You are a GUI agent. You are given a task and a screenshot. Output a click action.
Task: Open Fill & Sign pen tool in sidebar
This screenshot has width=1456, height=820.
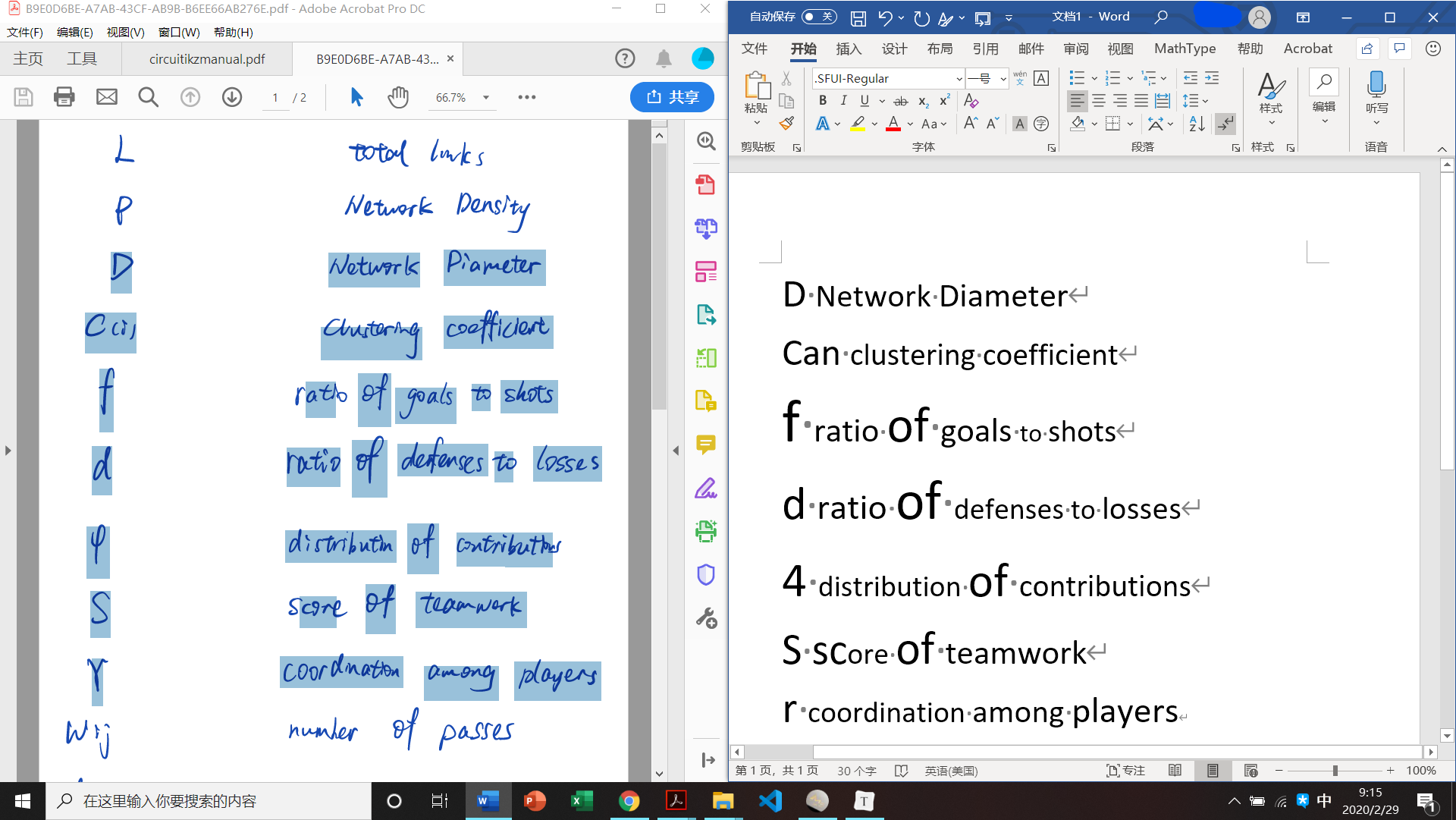click(705, 488)
